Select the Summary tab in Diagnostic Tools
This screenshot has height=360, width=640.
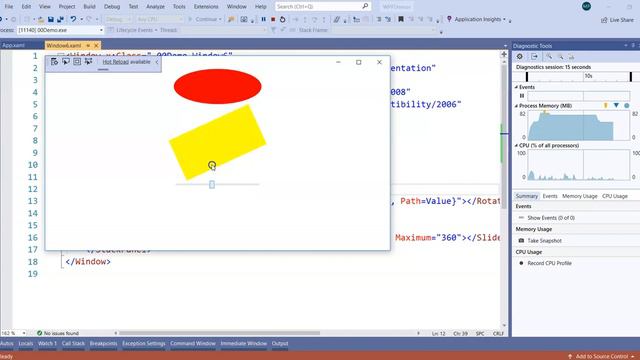pos(527,196)
